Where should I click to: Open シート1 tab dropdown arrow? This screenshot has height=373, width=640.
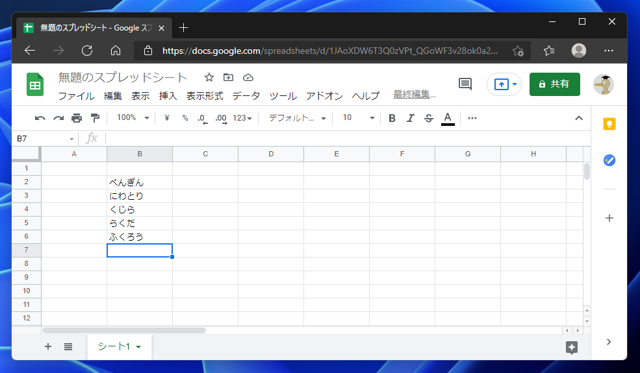click(138, 347)
